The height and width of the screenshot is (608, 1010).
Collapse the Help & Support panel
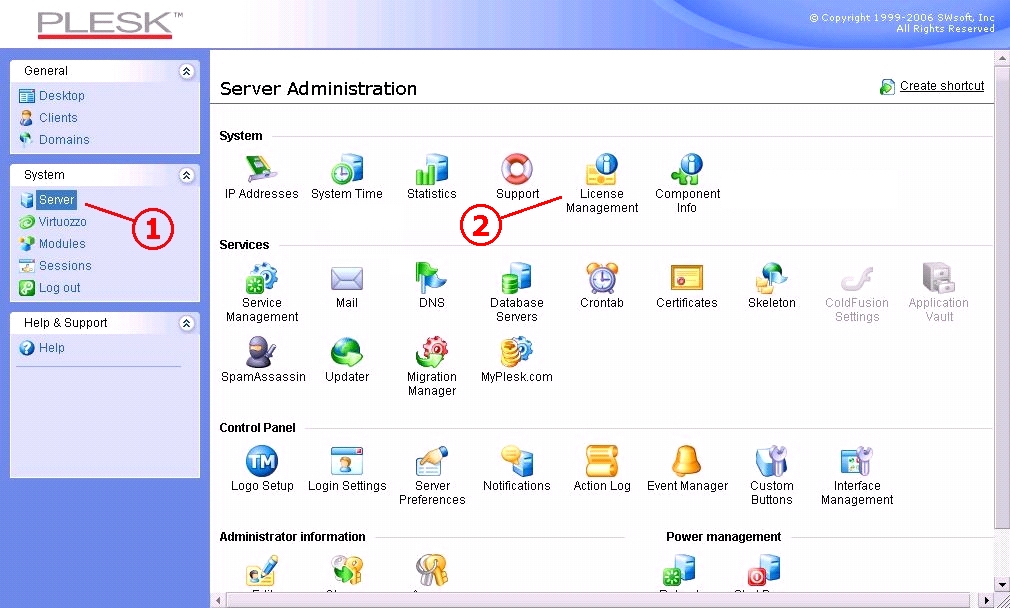(x=186, y=323)
